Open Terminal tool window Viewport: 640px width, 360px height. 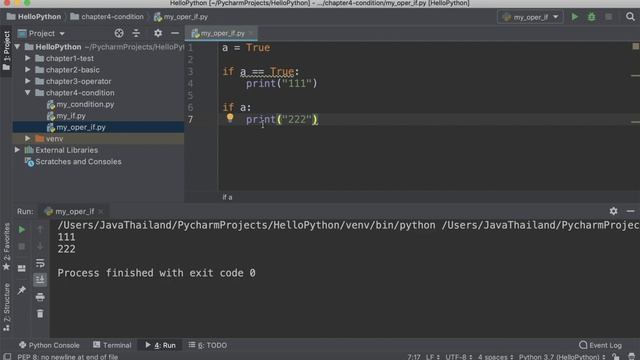pos(112,345)
